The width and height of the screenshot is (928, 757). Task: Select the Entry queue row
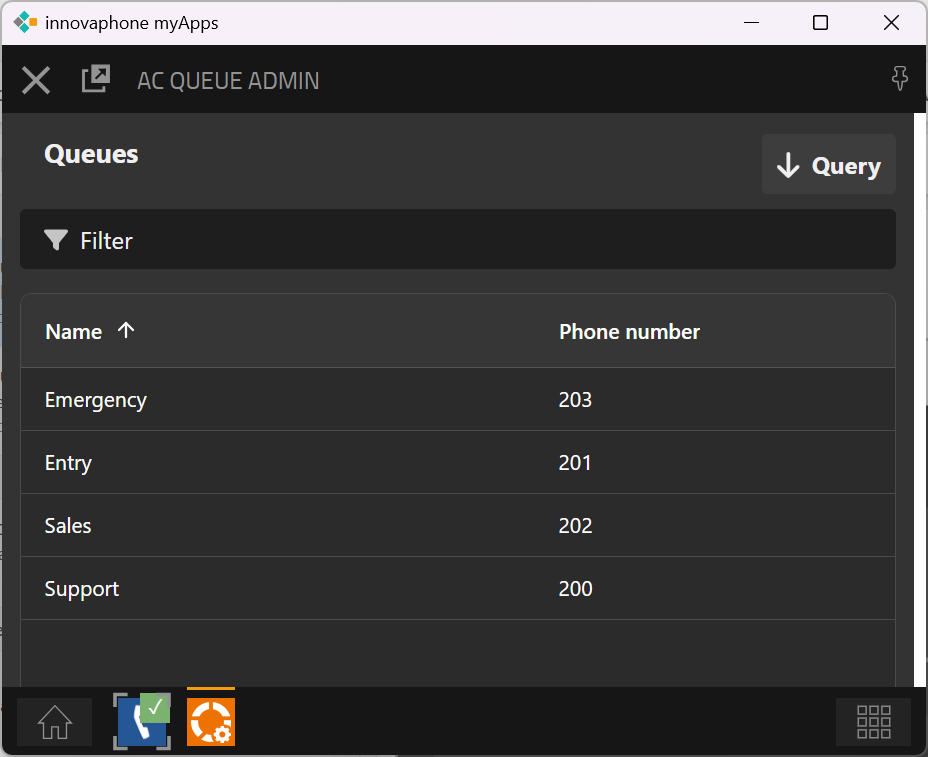coord(68,463)
